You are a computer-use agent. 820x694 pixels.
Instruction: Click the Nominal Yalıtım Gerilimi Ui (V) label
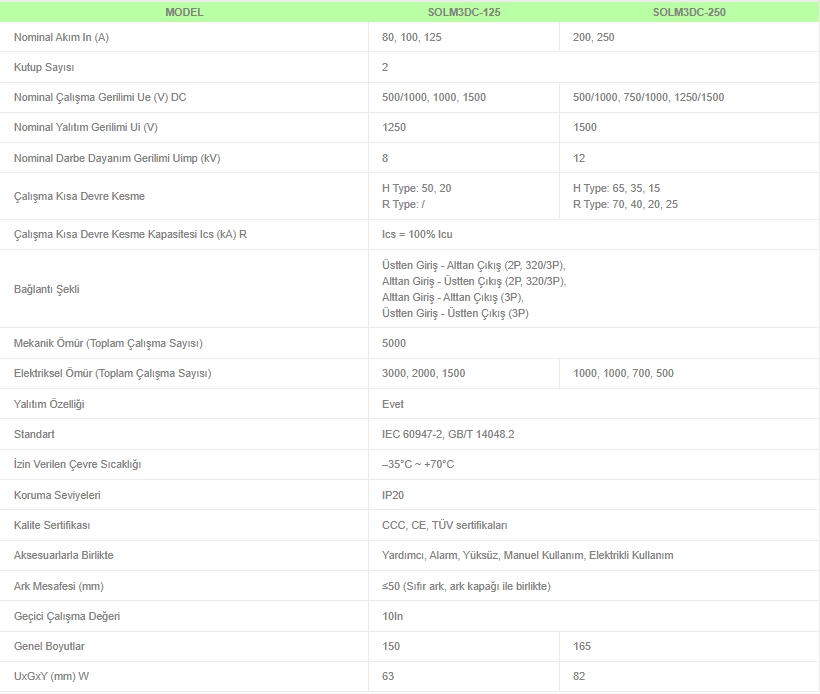[86, 127]
